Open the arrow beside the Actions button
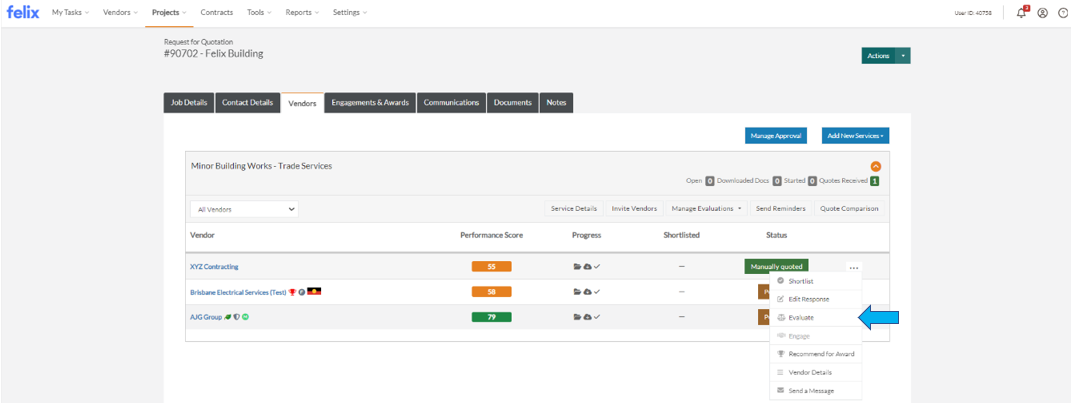 click(903, 56)
